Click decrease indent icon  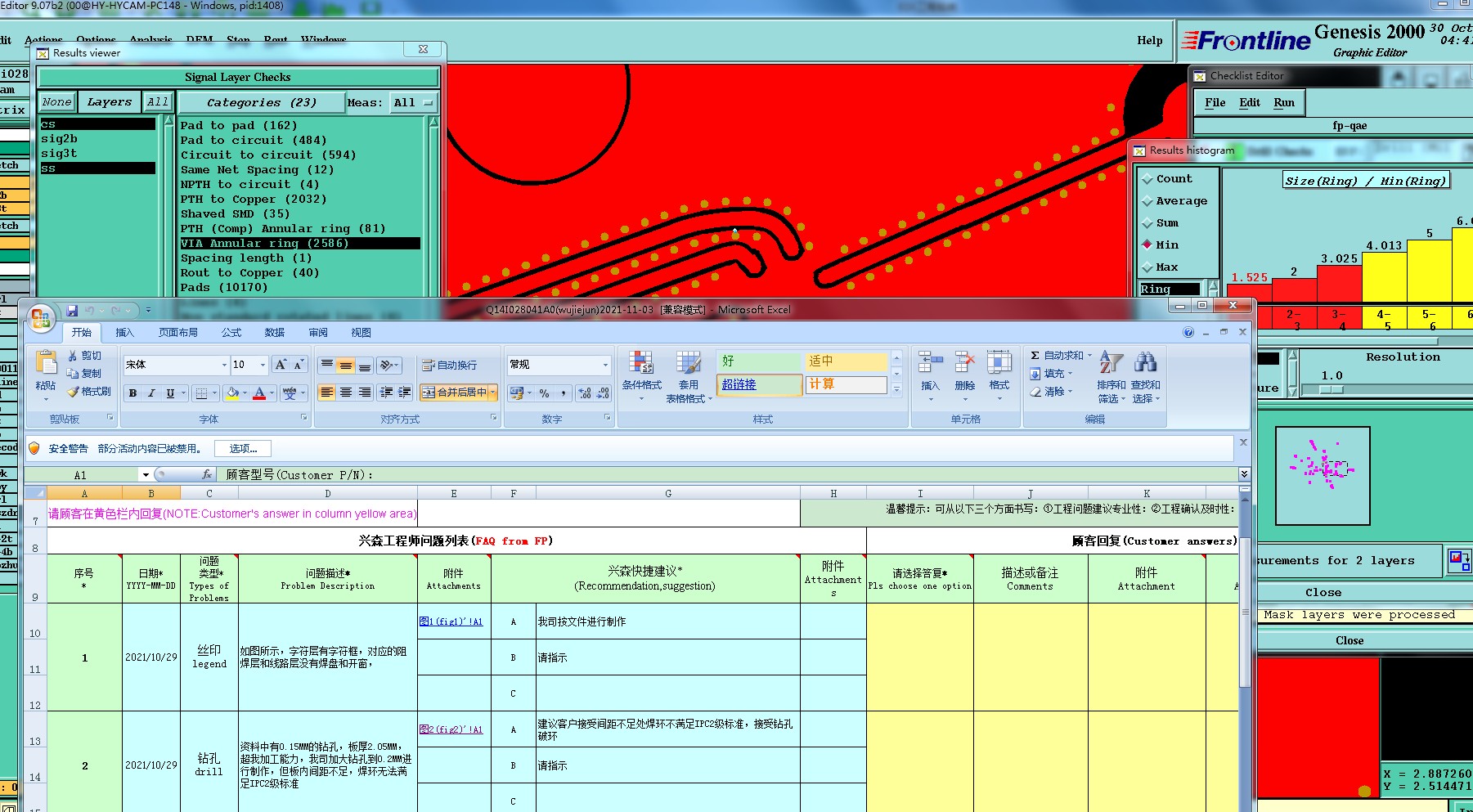386,393
